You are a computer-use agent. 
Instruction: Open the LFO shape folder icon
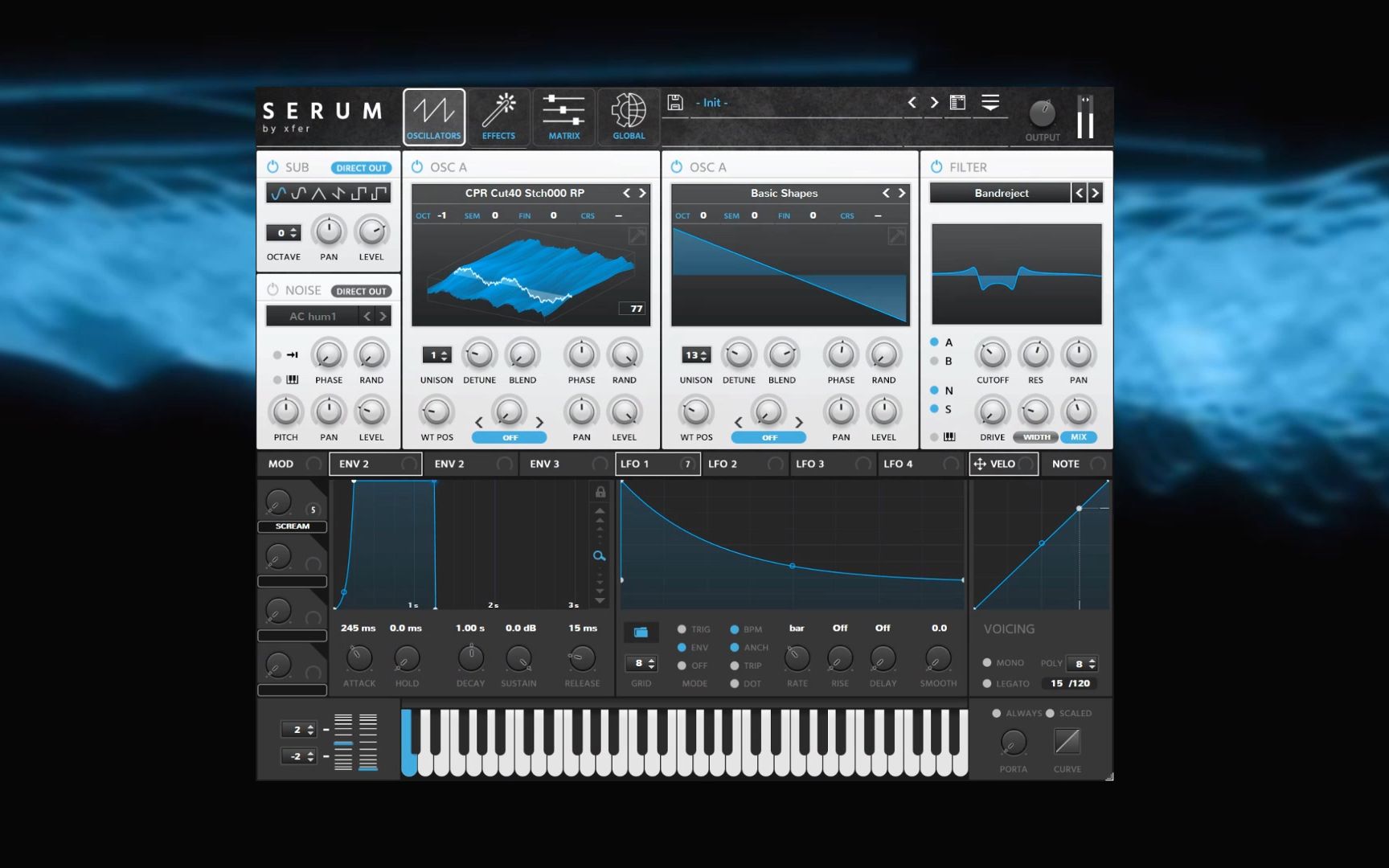(641, 632)
